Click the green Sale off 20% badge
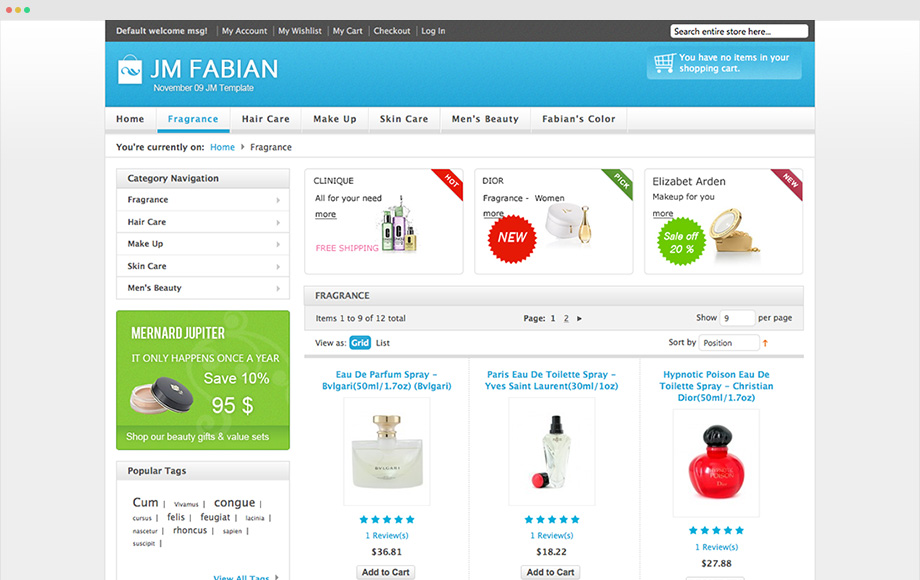This screenshot has height=580, width=920. point(681,242)
